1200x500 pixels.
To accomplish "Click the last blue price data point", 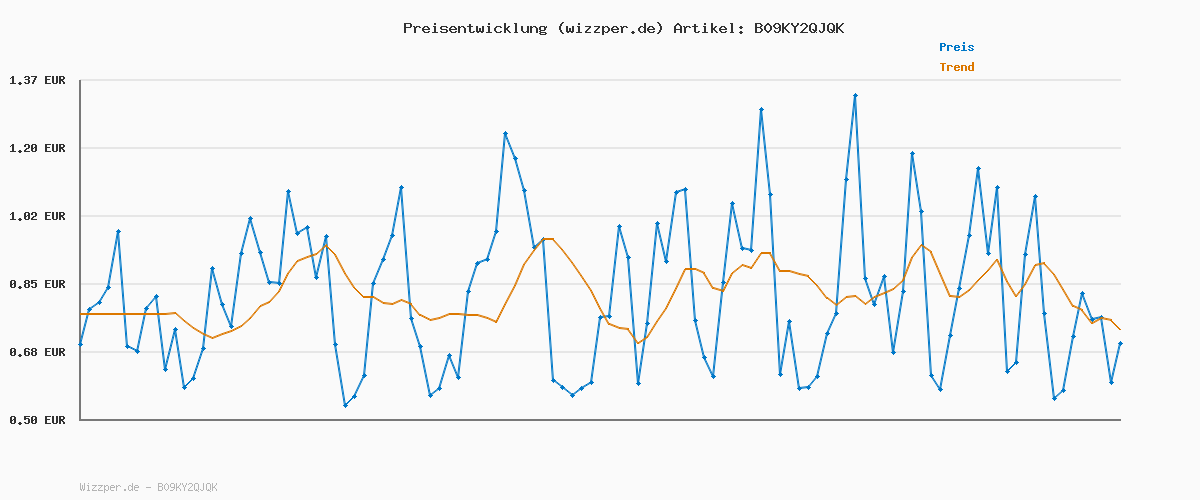I will pyautogui.click(x=1120, y=343).
